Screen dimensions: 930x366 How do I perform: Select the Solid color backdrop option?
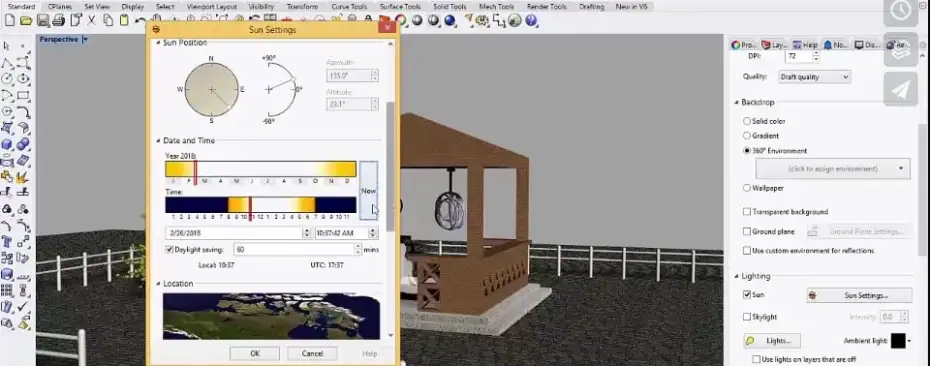747,121
